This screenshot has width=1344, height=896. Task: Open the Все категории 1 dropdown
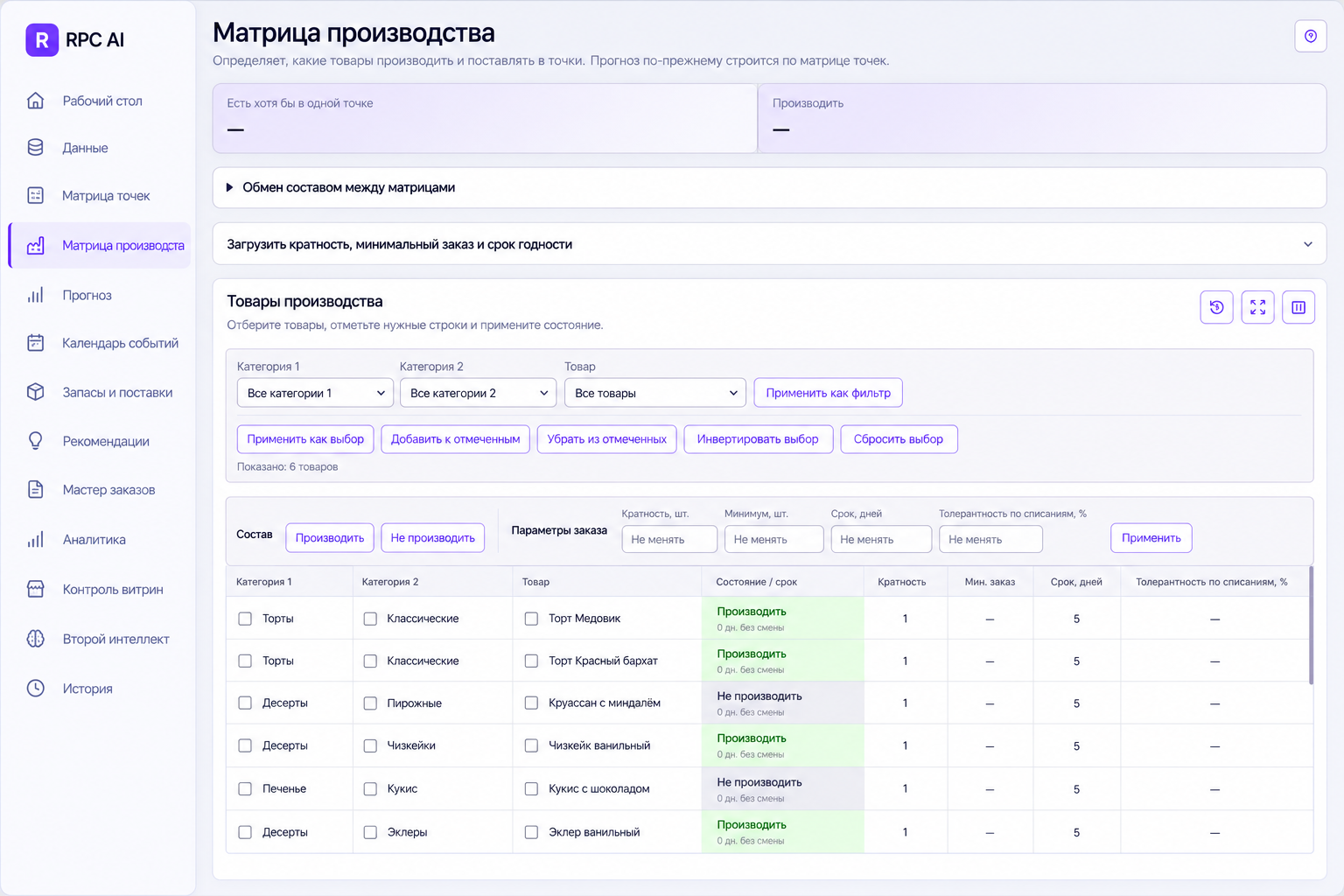click(315, 393)
